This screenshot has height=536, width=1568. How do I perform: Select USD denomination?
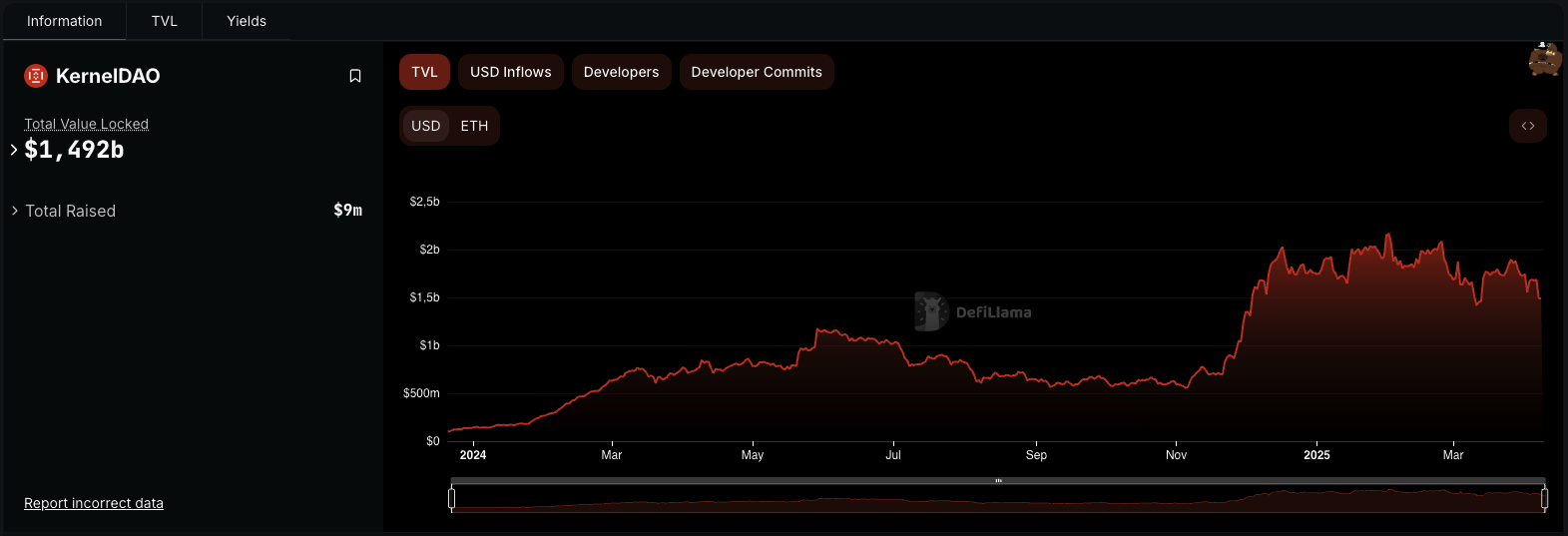click(426, 126)
